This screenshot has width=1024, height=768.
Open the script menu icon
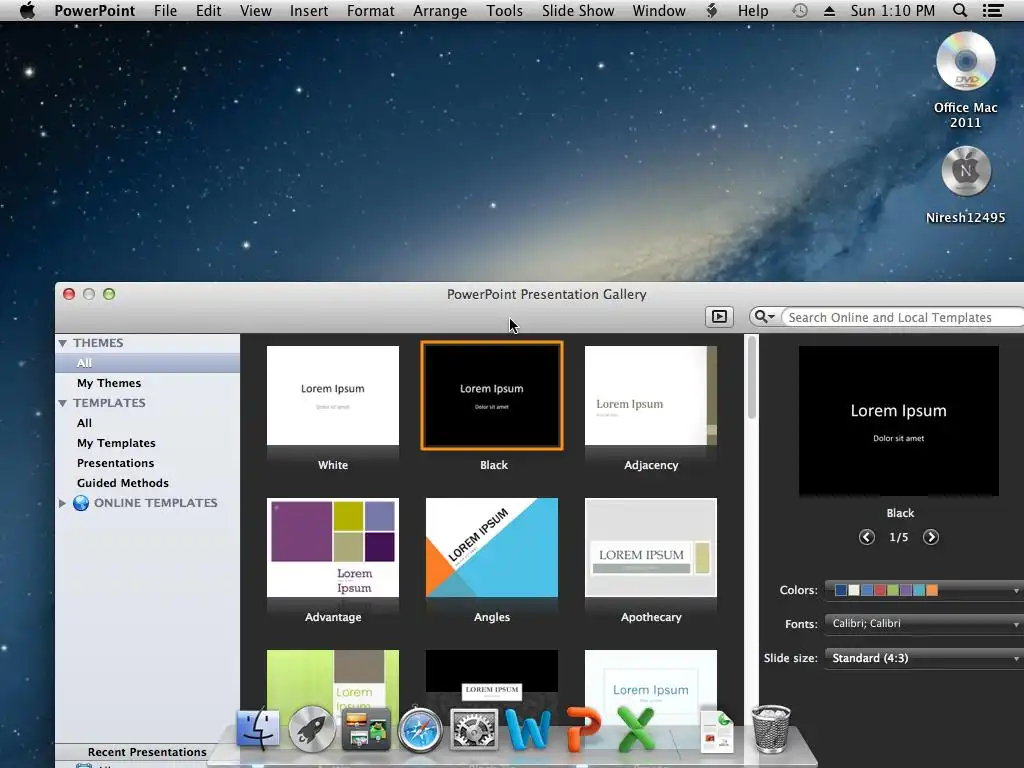712,10
